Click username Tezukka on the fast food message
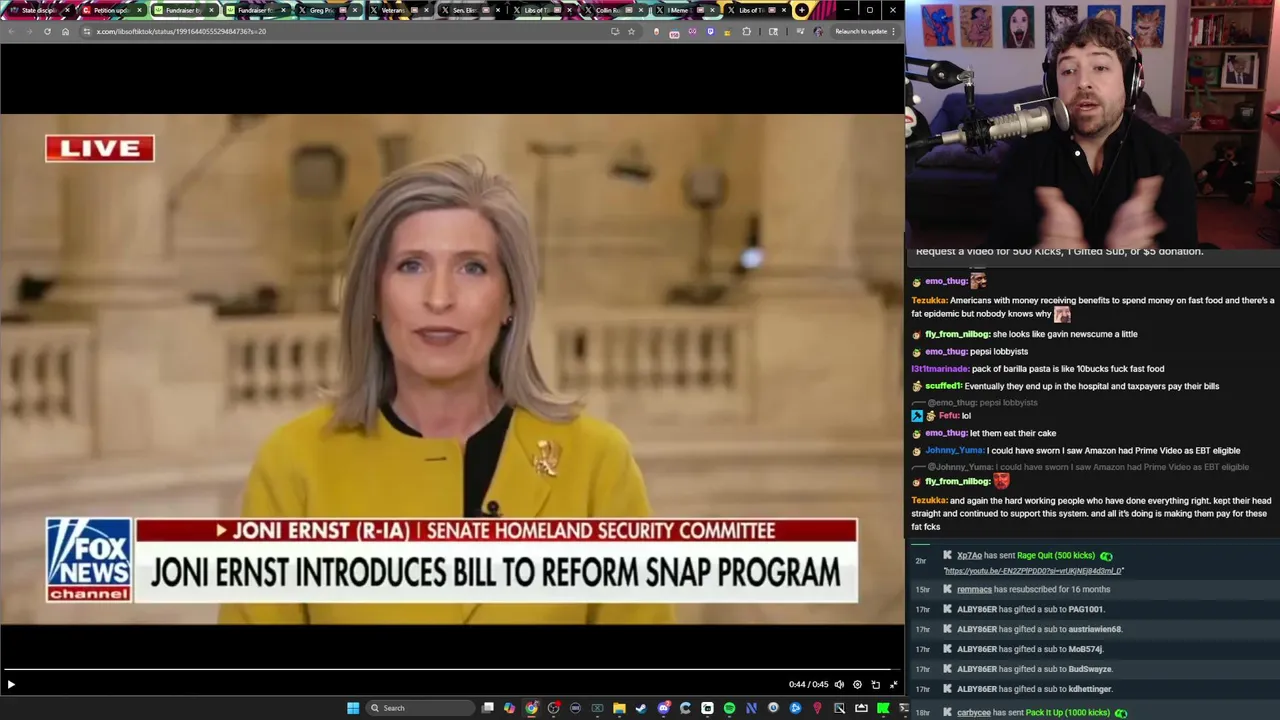The height and width of the screenshot is (720, 1280). (929, 300)
